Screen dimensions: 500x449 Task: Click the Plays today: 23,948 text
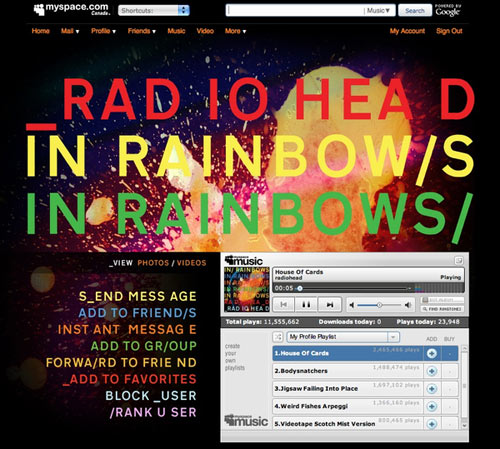(x=428, y=322)
